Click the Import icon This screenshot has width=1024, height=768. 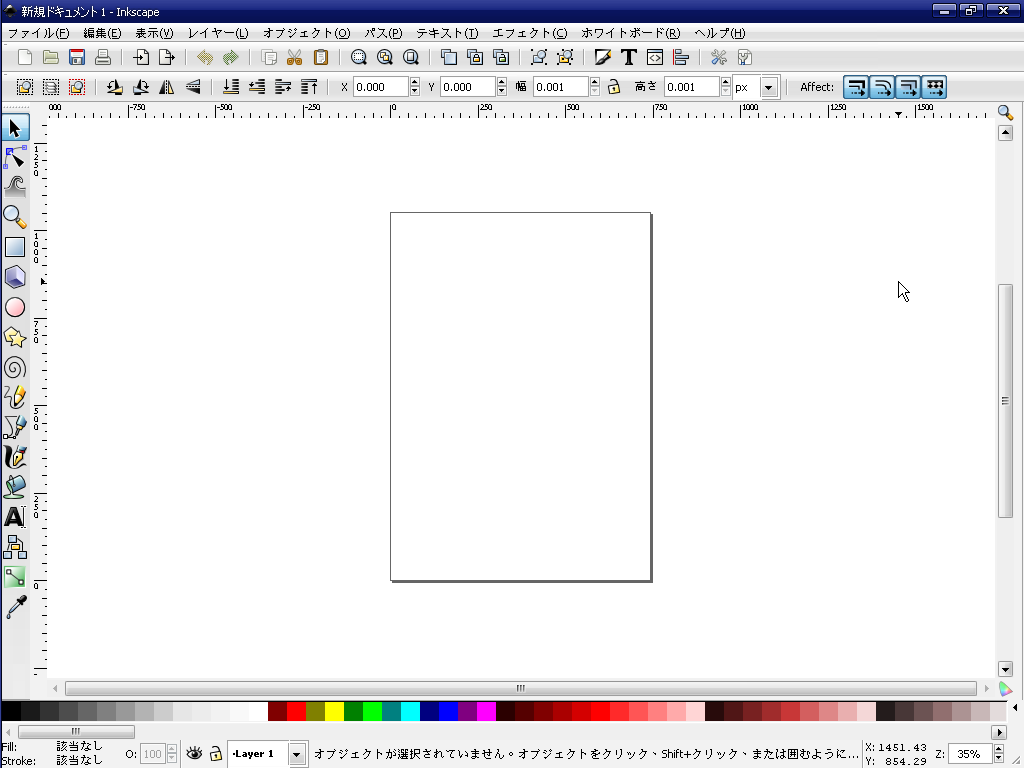(141, 57)
